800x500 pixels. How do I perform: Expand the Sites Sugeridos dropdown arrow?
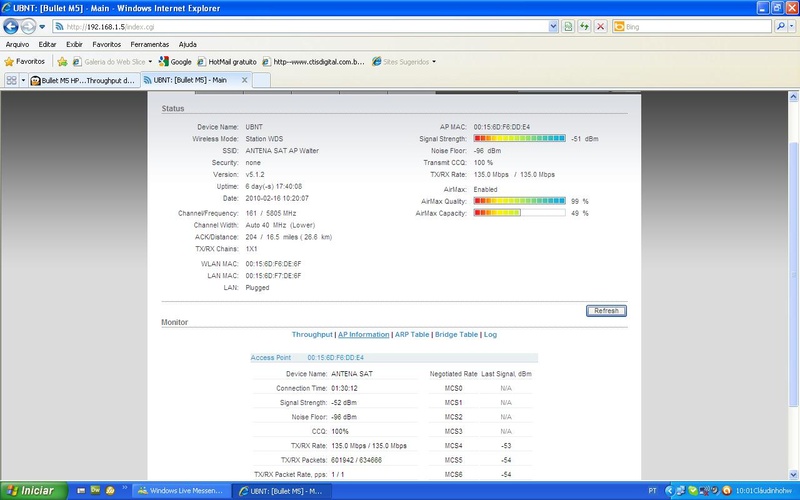point(434,62)
